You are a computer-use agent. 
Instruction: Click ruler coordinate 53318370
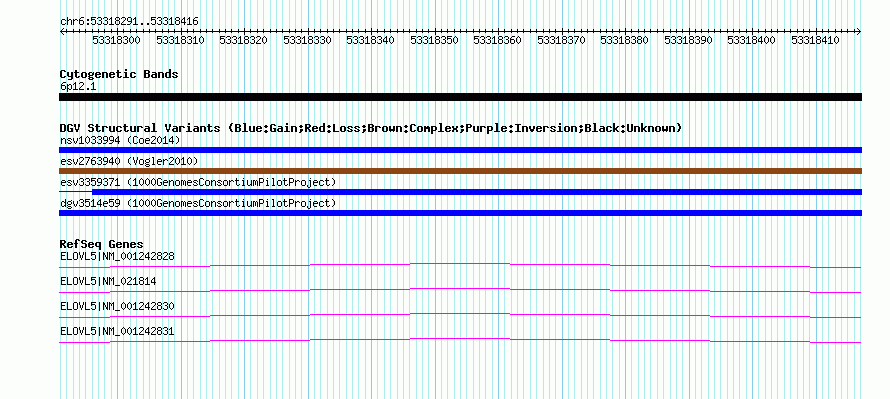tap(561, 41)
